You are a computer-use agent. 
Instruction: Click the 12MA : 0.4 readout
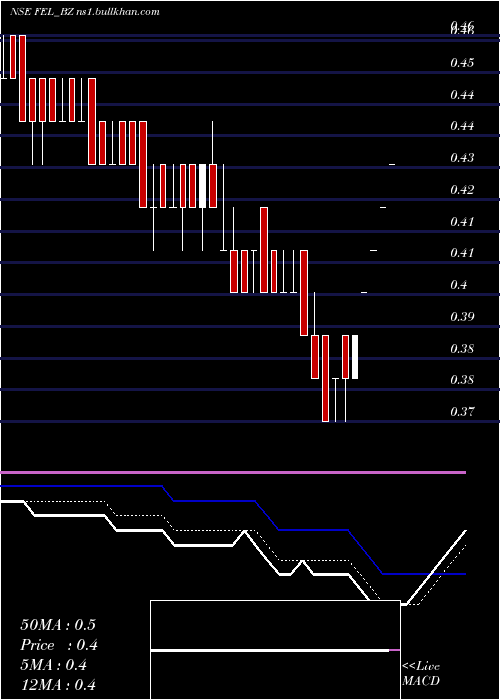58,685
